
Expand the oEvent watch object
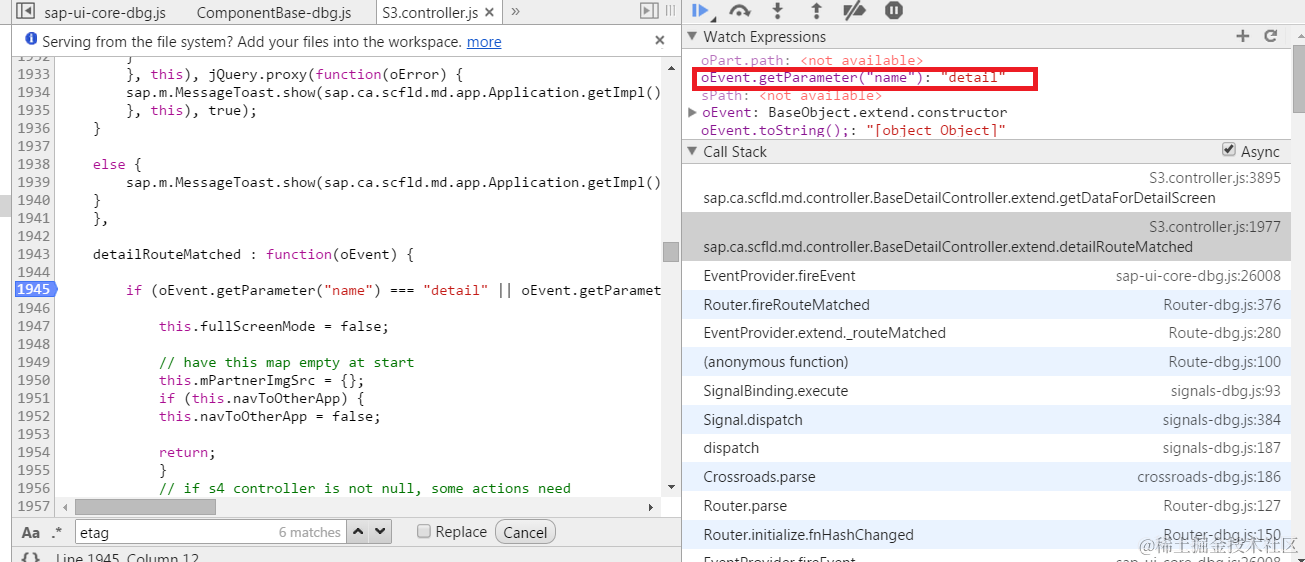click(692, 112)
